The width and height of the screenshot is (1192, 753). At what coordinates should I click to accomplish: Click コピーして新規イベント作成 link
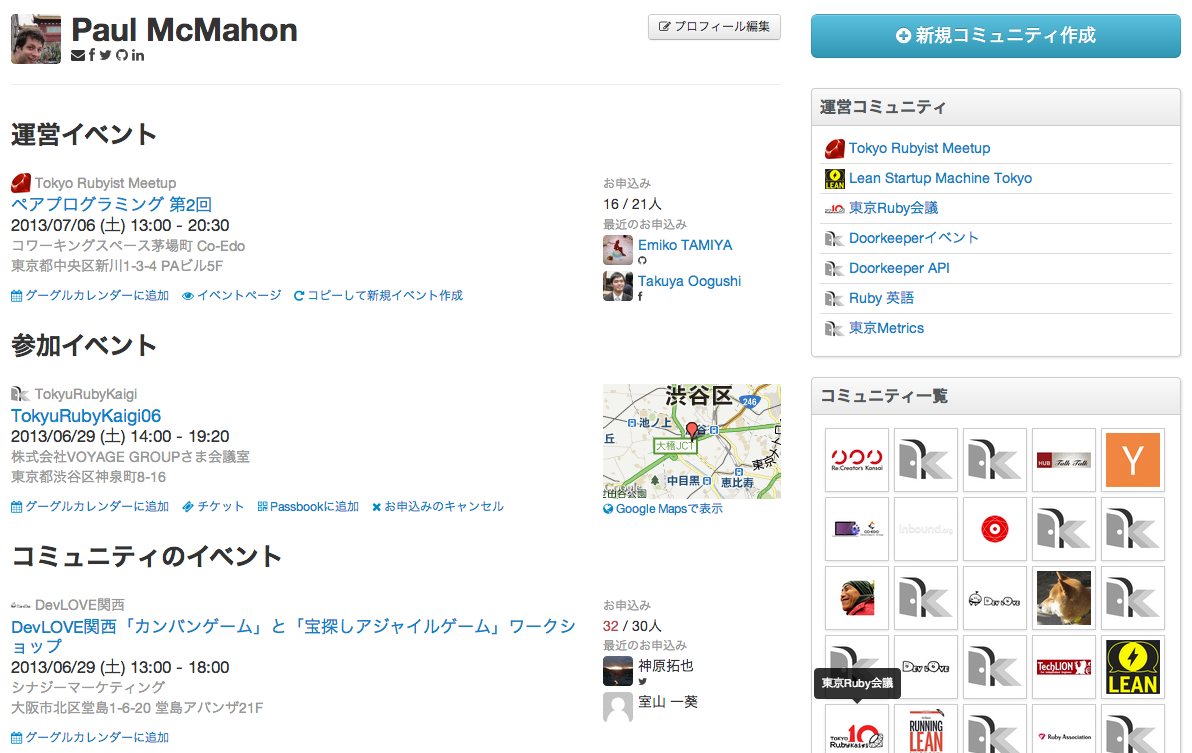click(x=379, y=296)
